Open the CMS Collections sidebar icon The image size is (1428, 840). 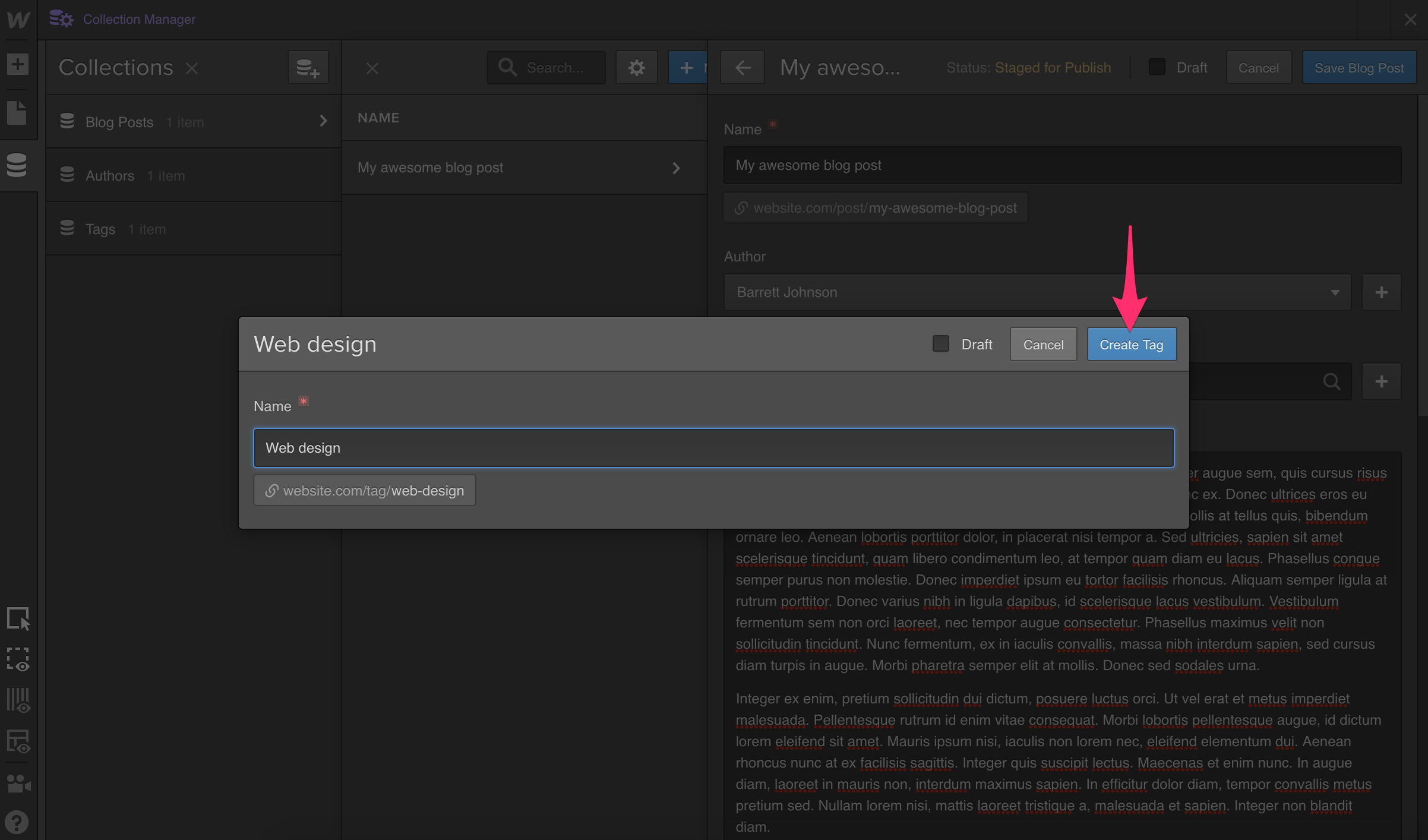click(17, 165)
